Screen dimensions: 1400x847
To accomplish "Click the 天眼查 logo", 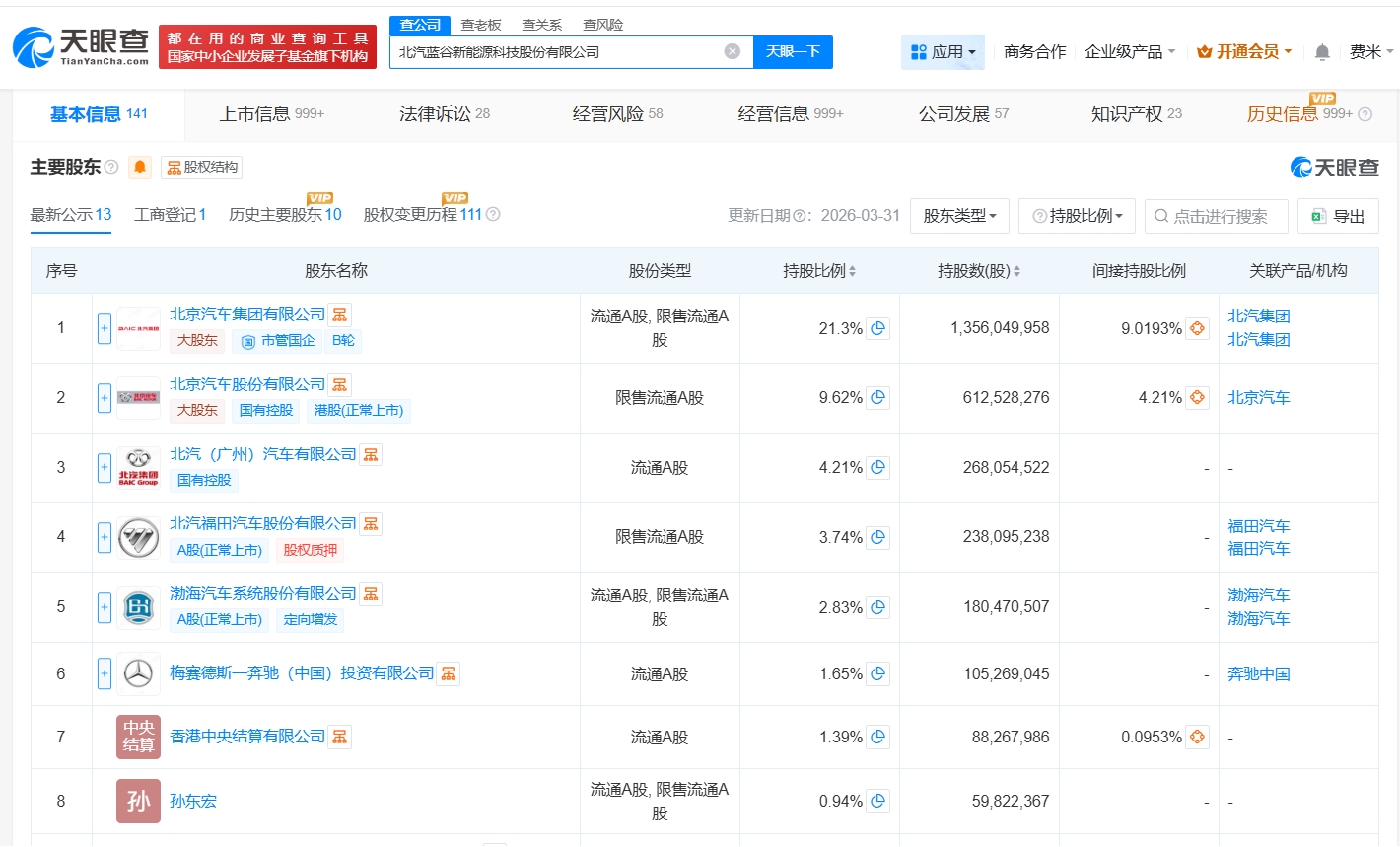I will [x=81, y=46].
